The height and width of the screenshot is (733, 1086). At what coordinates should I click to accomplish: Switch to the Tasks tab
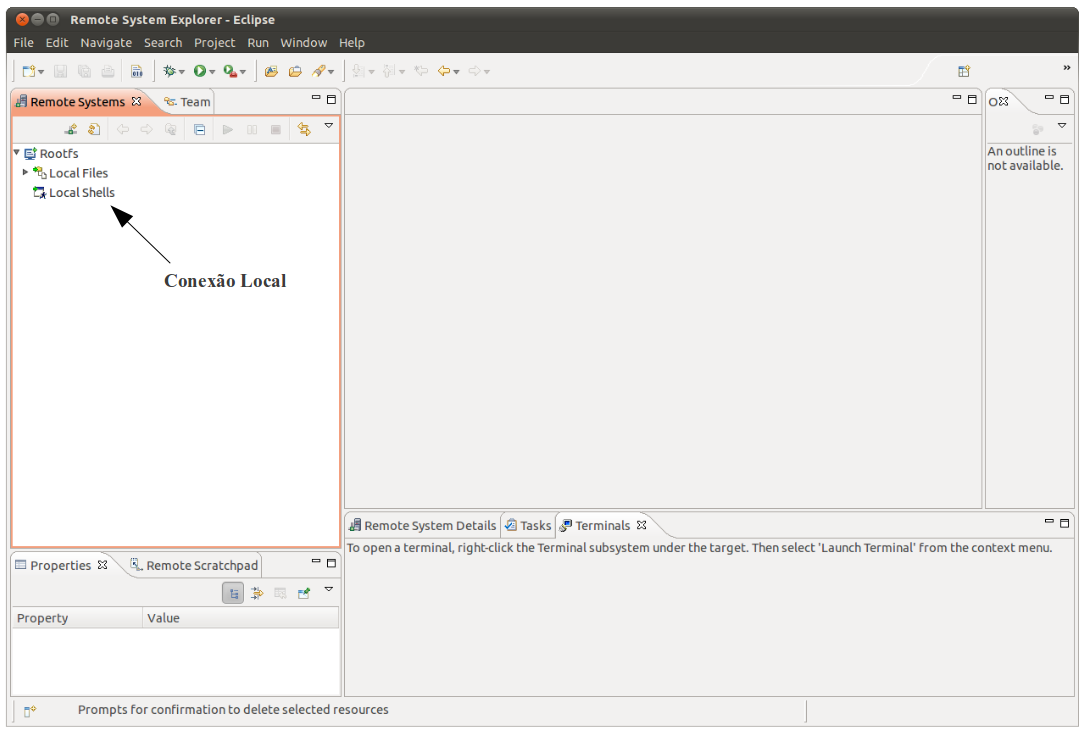(528, 526)
